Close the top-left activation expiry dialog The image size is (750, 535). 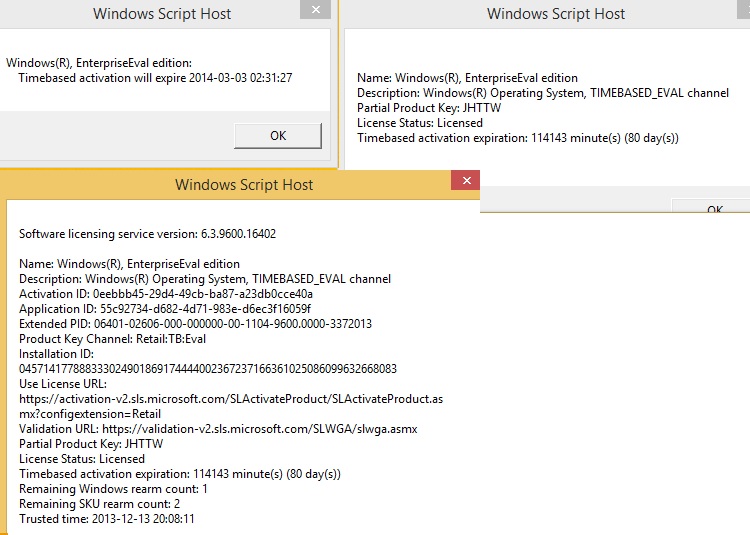(x=316, y=10)
